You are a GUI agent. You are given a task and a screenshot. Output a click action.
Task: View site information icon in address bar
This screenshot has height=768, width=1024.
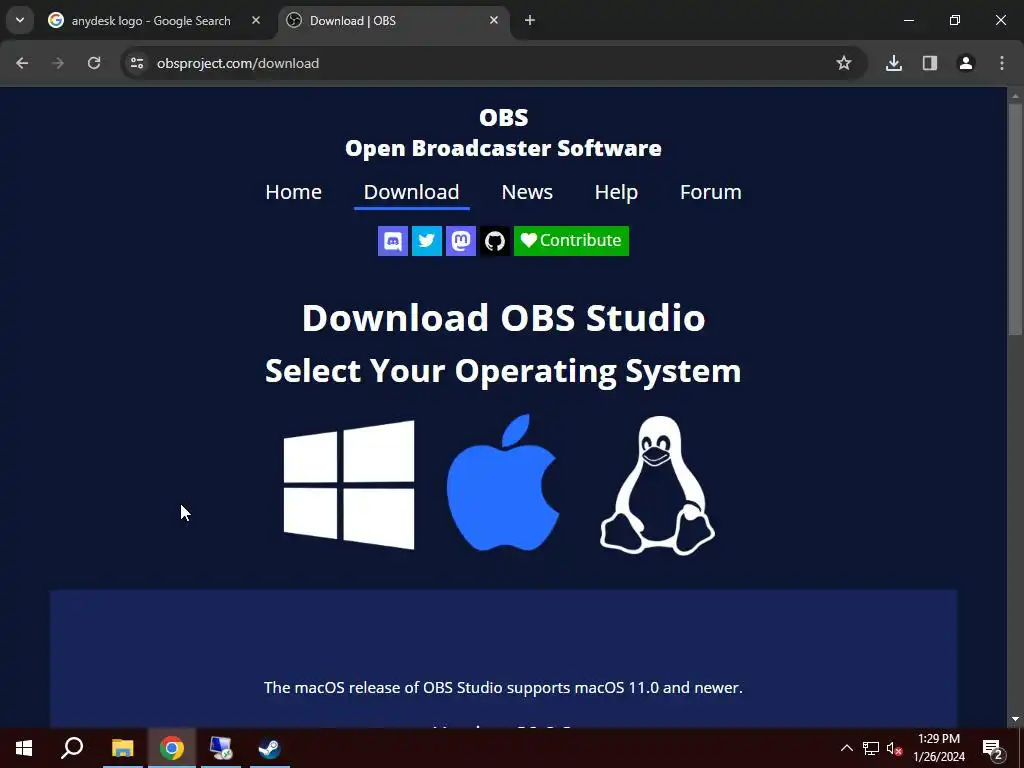click(137, 63)
